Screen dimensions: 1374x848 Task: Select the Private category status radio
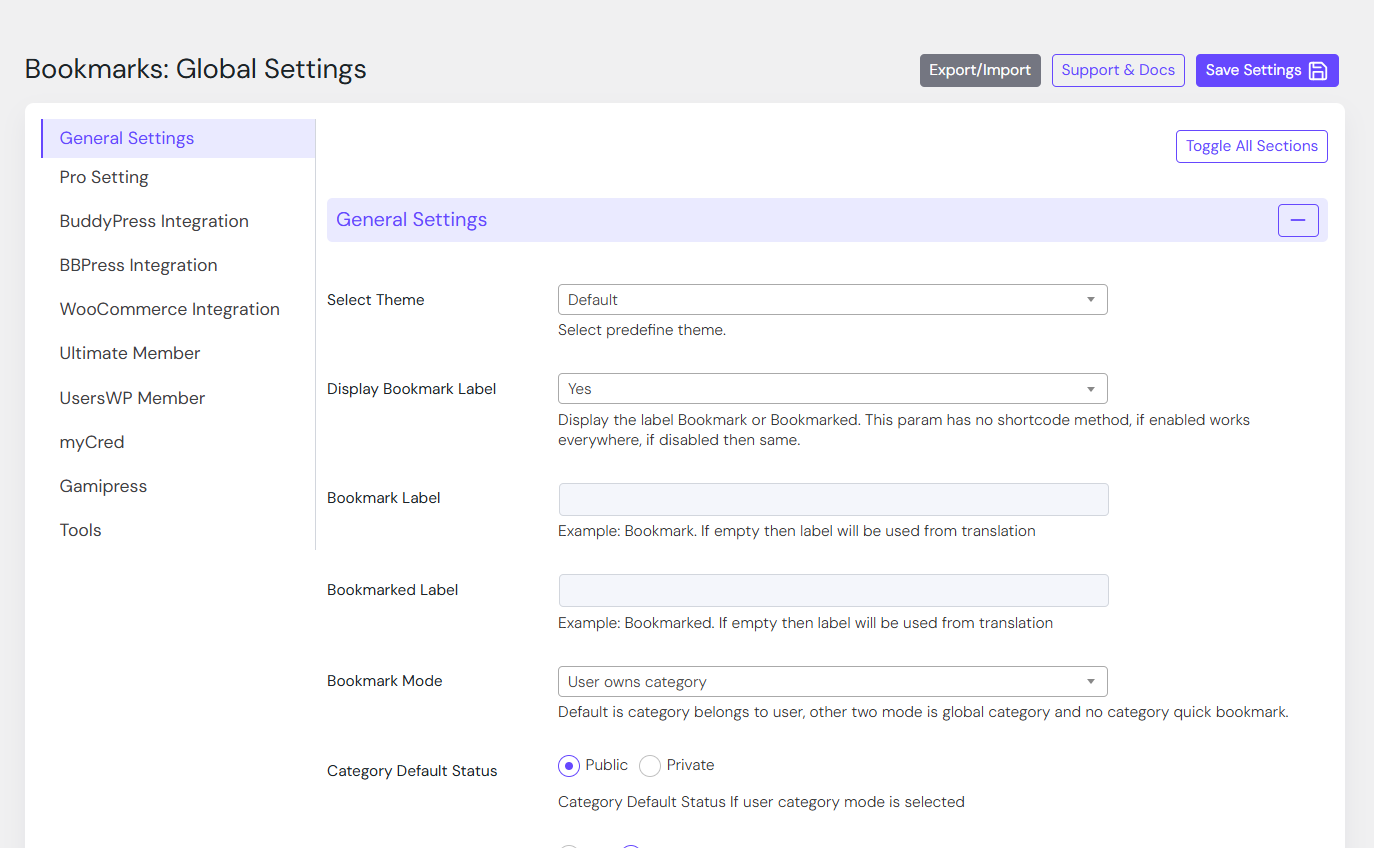point(650,766)
